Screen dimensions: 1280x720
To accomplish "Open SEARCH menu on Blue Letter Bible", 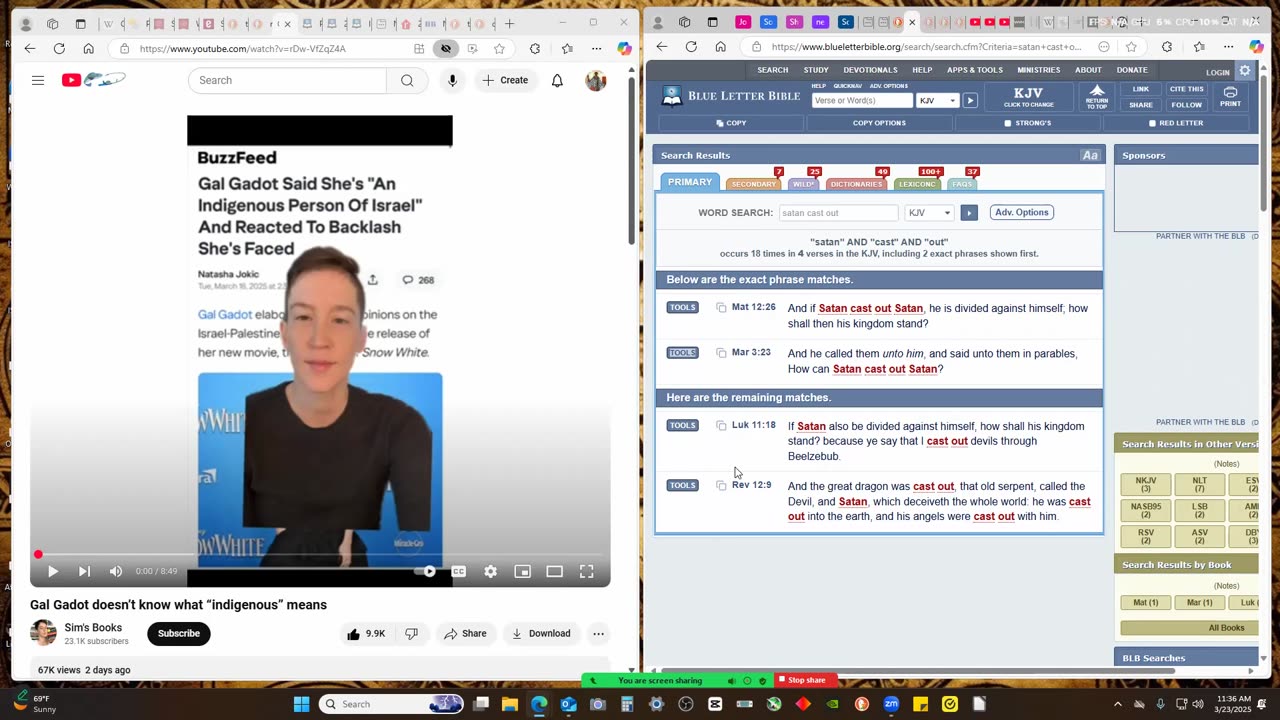I will click(772, 70).
